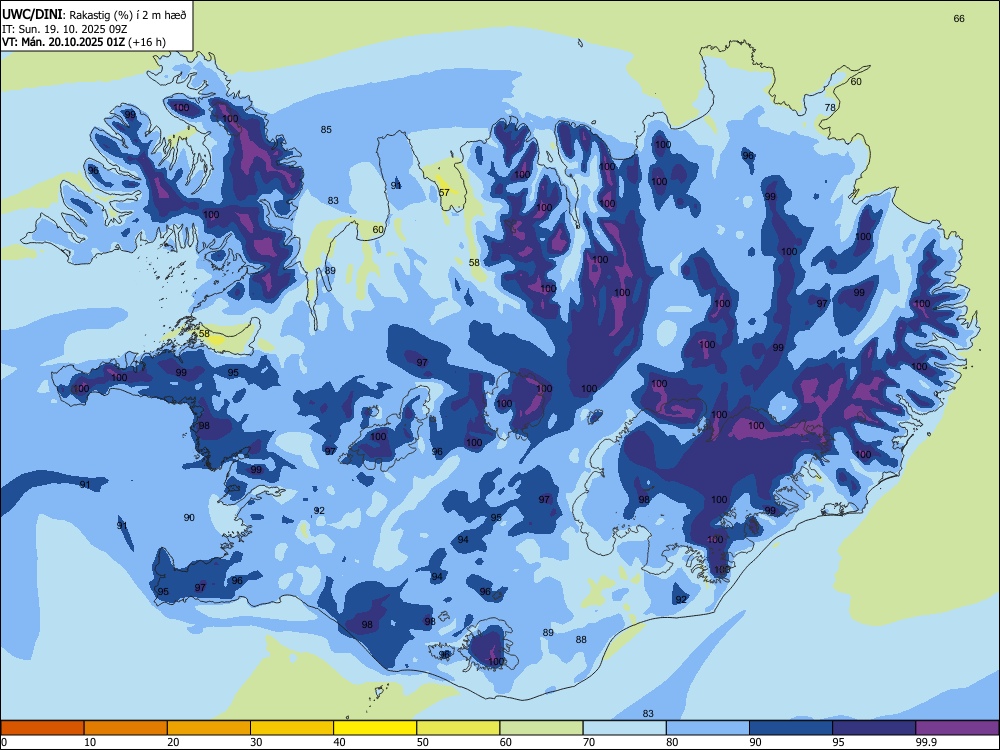
Task: Click the '88' humidity value on the map
Action: [581, 640]
